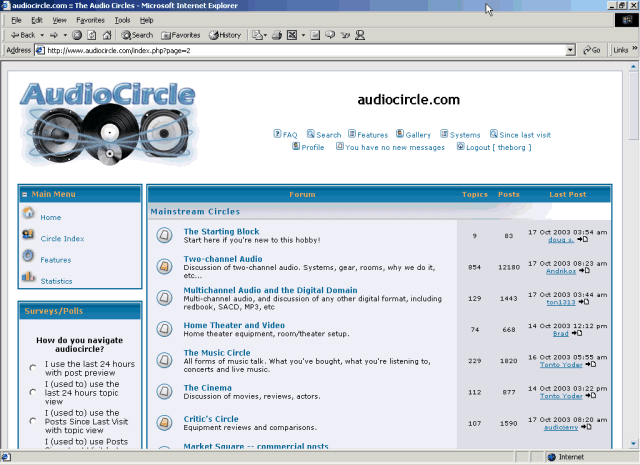Collapse the Main Menu panel toggle
The width and height of the screenshot is (640, 465).
(x=25, y=194)
